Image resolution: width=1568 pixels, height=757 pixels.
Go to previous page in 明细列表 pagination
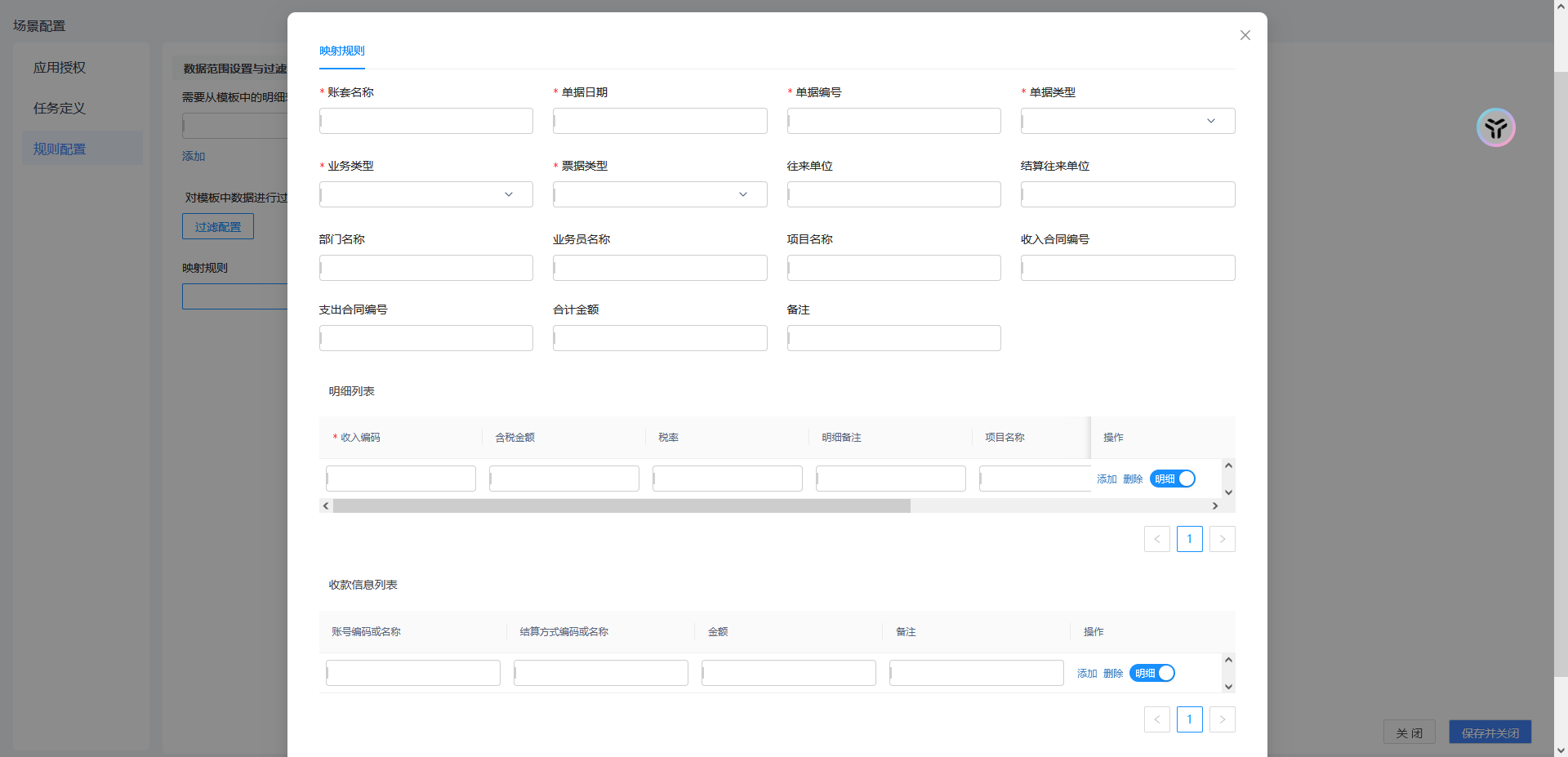tap(1156, 539)
